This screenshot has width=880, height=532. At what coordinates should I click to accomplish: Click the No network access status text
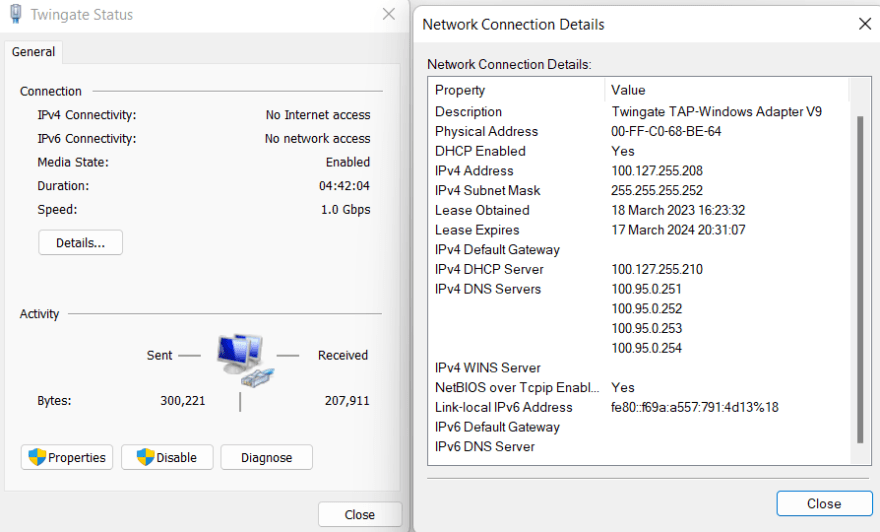pos(317,138)
